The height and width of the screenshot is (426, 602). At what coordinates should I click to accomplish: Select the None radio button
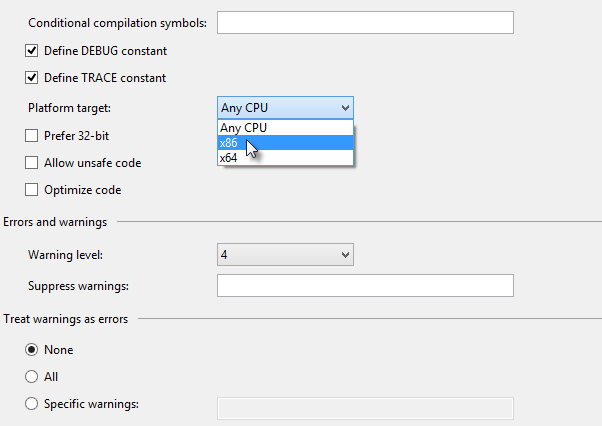(32, 350)
